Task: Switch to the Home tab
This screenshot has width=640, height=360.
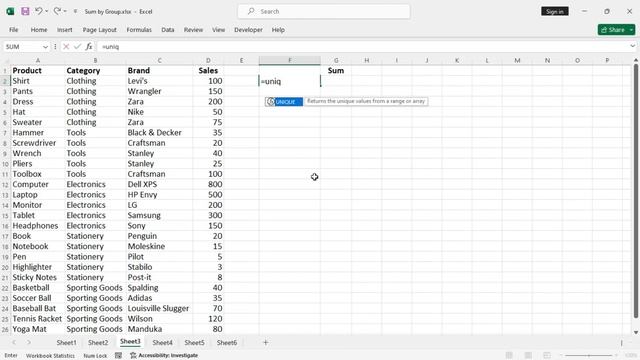Action: [39, 30]
